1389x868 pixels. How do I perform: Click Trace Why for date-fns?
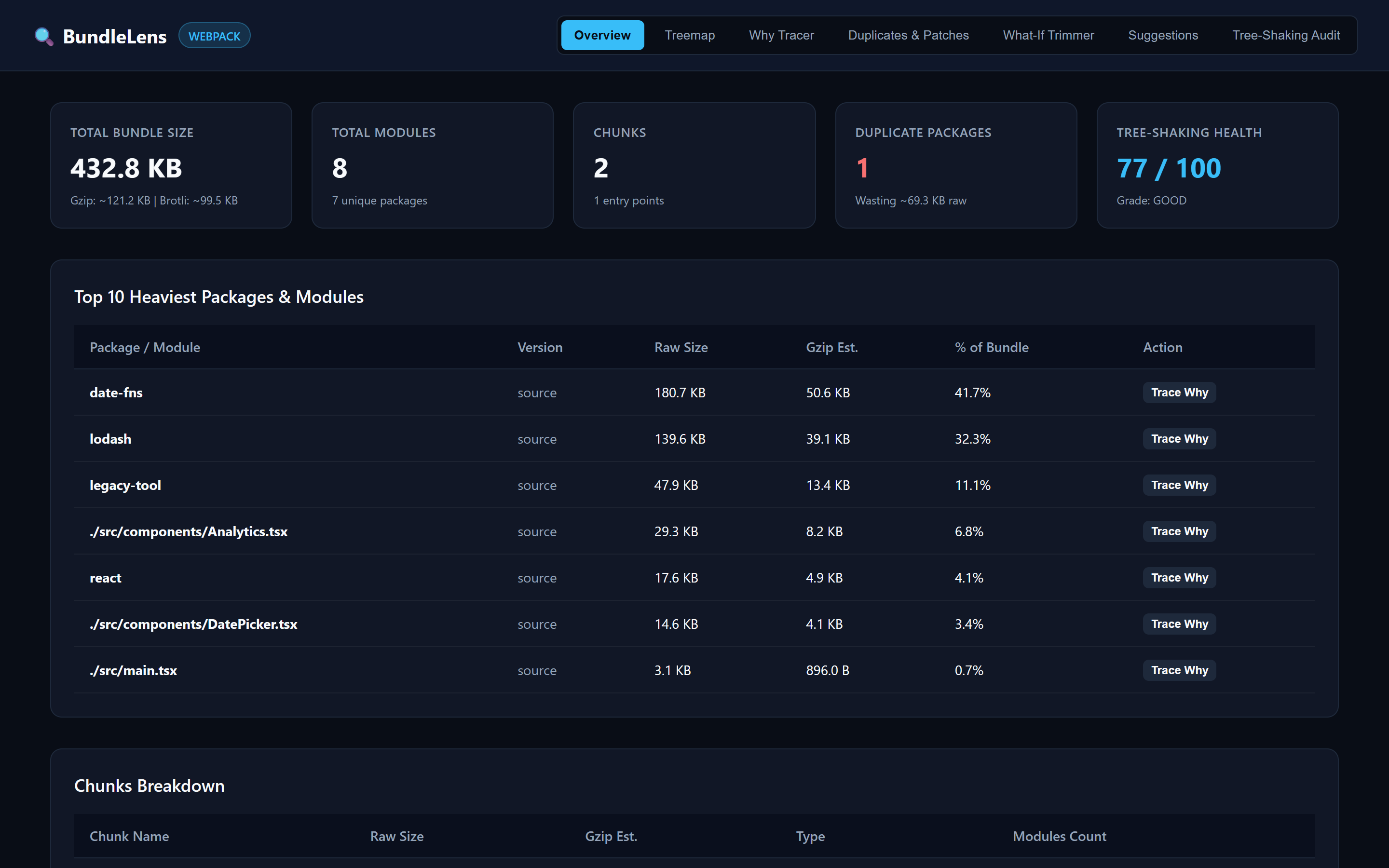[1179, 393]
